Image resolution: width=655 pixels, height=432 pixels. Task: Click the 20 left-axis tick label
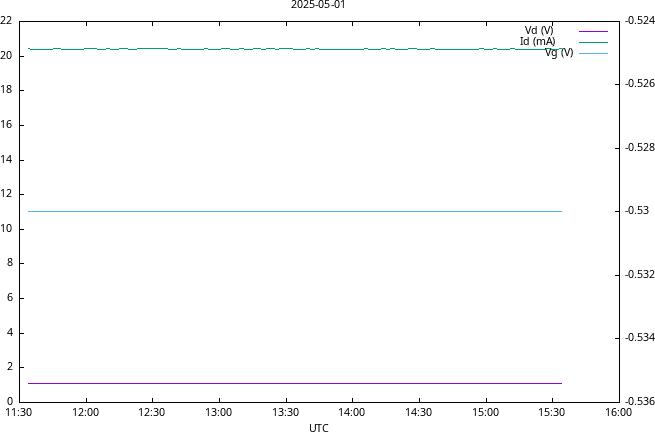(x=6, y=56)
